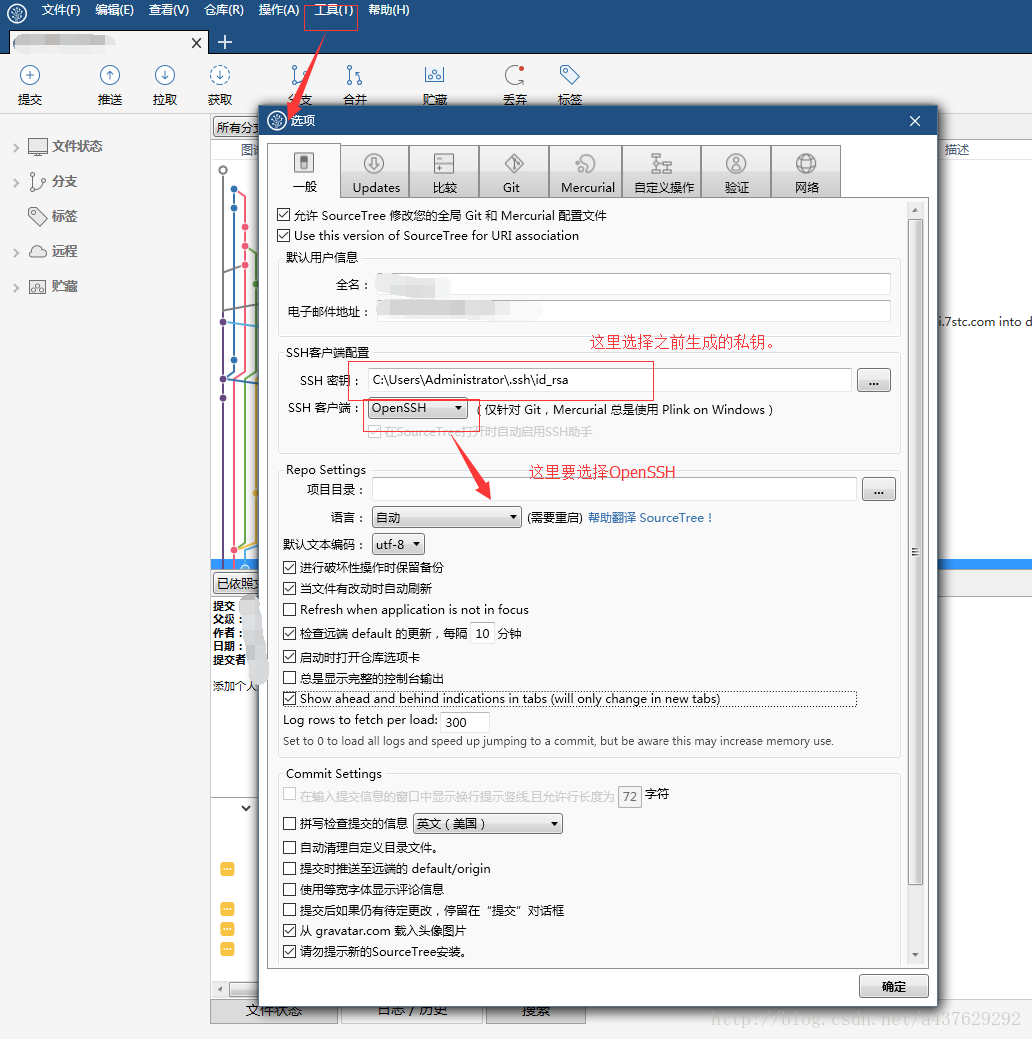
Task: Open the 文件(F) menu
Action: tap(61, 10)
